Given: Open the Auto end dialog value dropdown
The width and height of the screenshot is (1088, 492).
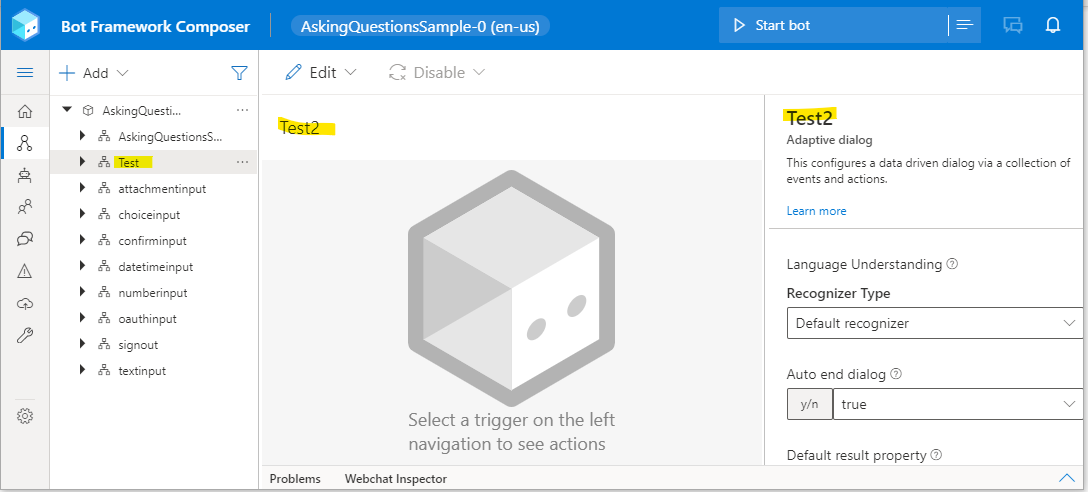Looking at the screenshot, I should click(x=958, y=404).
